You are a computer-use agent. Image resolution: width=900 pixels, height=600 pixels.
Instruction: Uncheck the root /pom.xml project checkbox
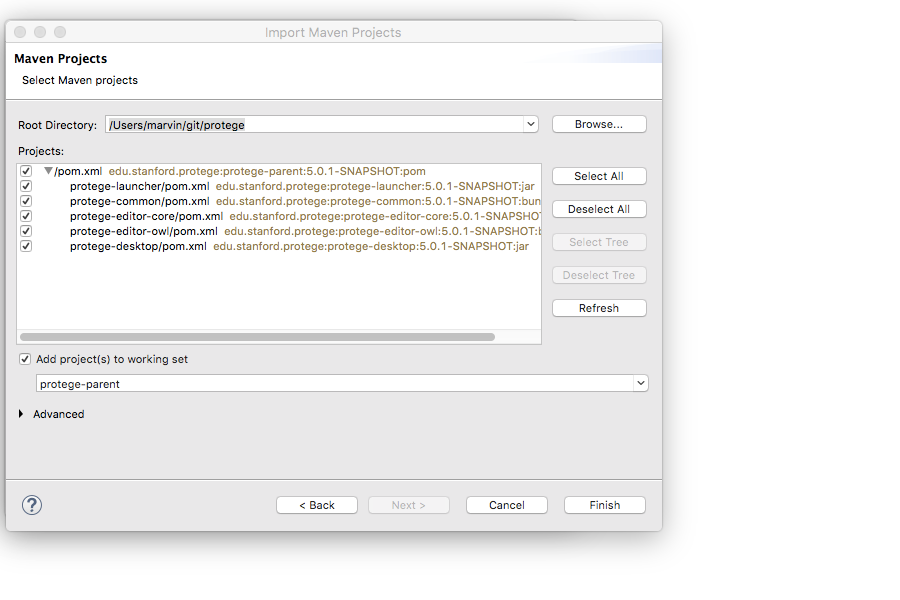point(26,171)
